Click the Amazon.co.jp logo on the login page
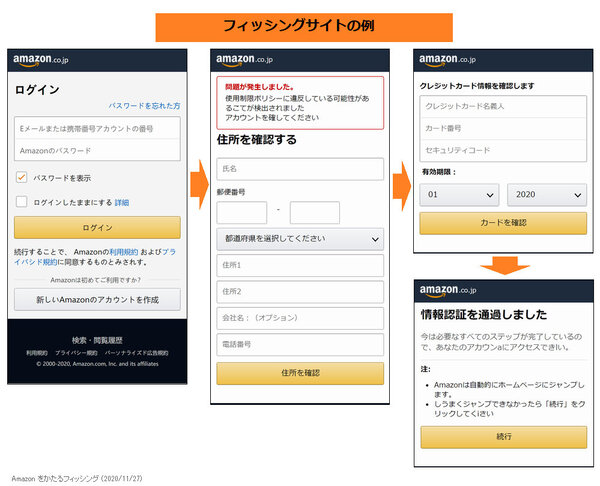600x486 pixels. point(41,60)
